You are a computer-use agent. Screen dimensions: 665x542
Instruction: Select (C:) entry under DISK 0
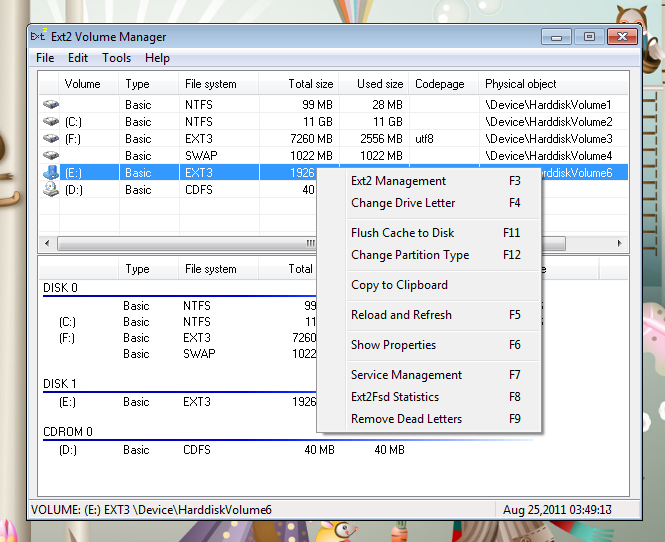click(67, 322)
